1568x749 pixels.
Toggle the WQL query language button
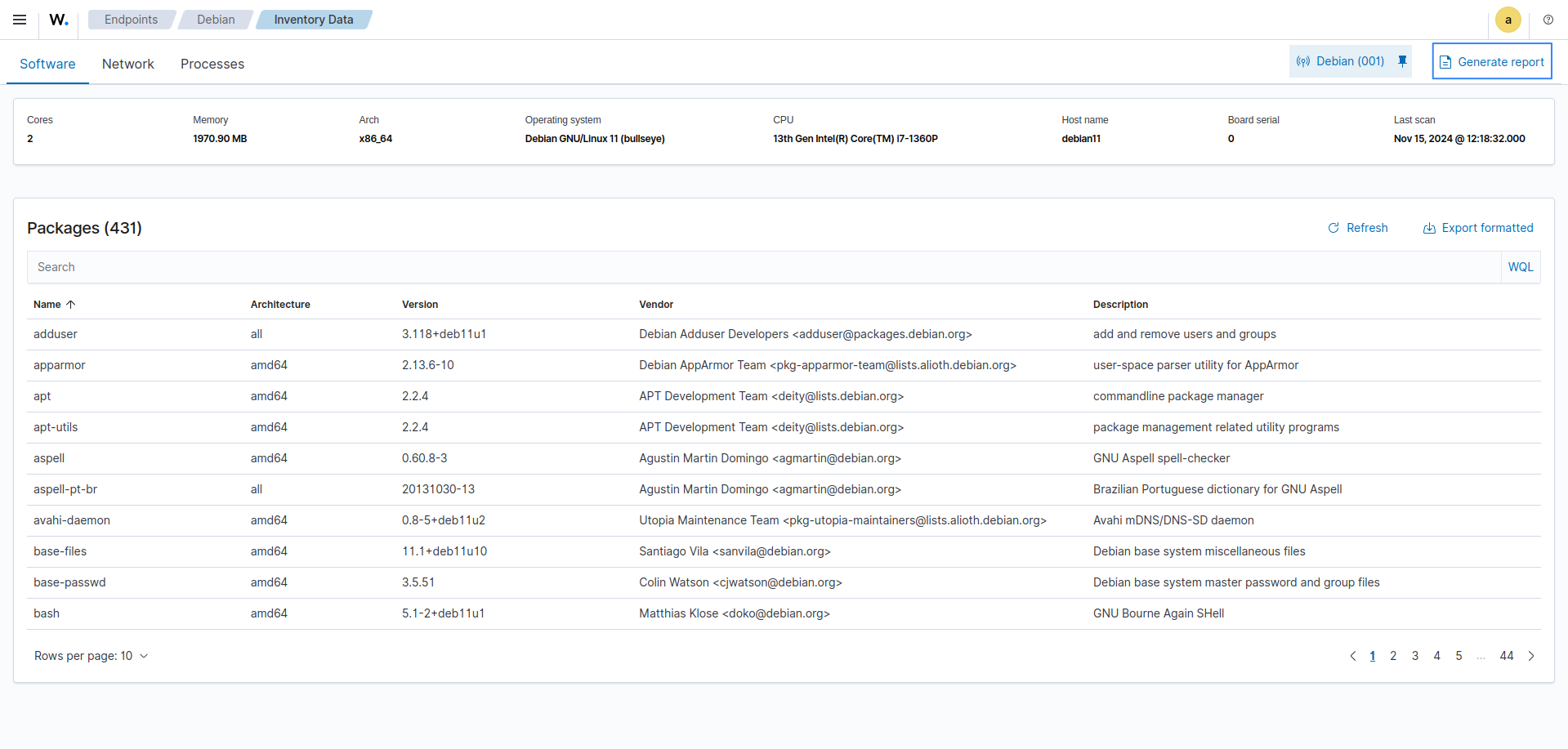coord(1521,267)
